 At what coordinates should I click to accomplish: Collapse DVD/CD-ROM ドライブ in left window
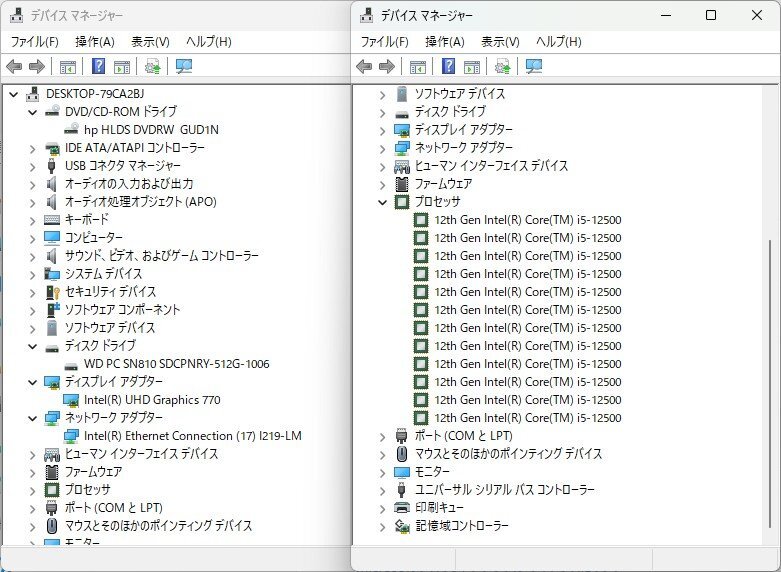point(32,112)
